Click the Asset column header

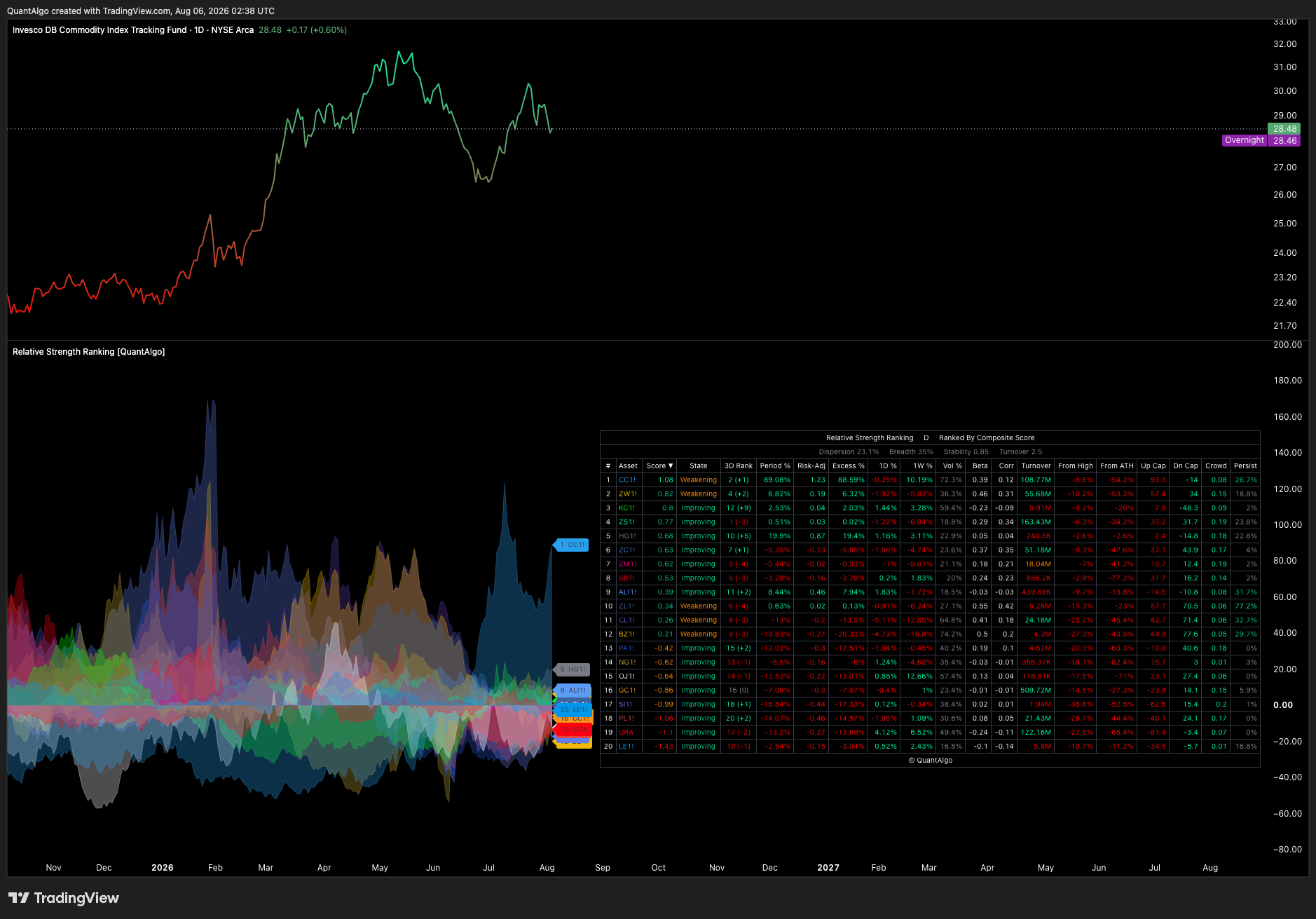pos(628,466)
